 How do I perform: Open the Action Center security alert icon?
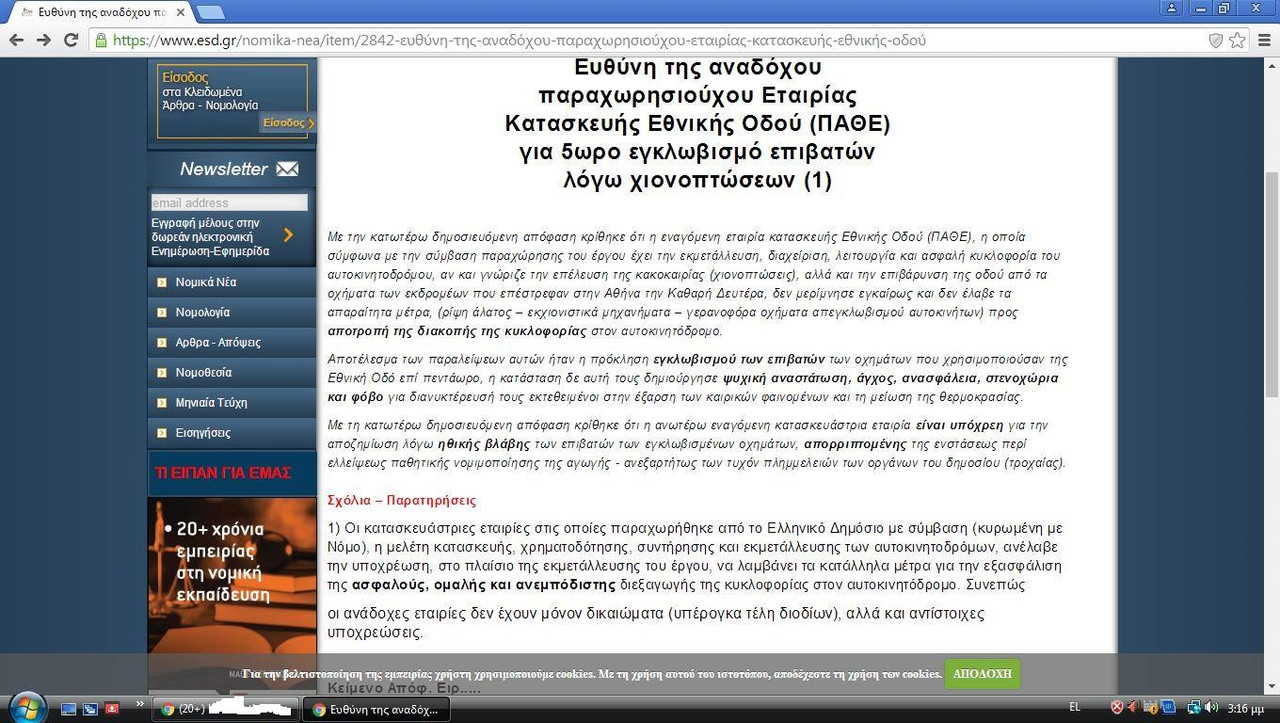(x=1116, y=707)
